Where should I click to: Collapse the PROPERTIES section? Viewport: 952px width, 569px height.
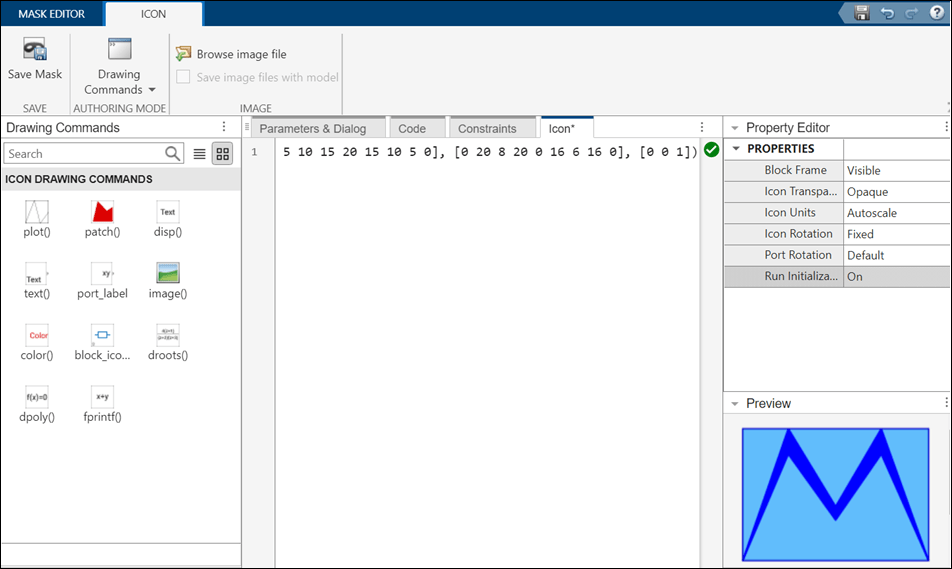[736, 149]
